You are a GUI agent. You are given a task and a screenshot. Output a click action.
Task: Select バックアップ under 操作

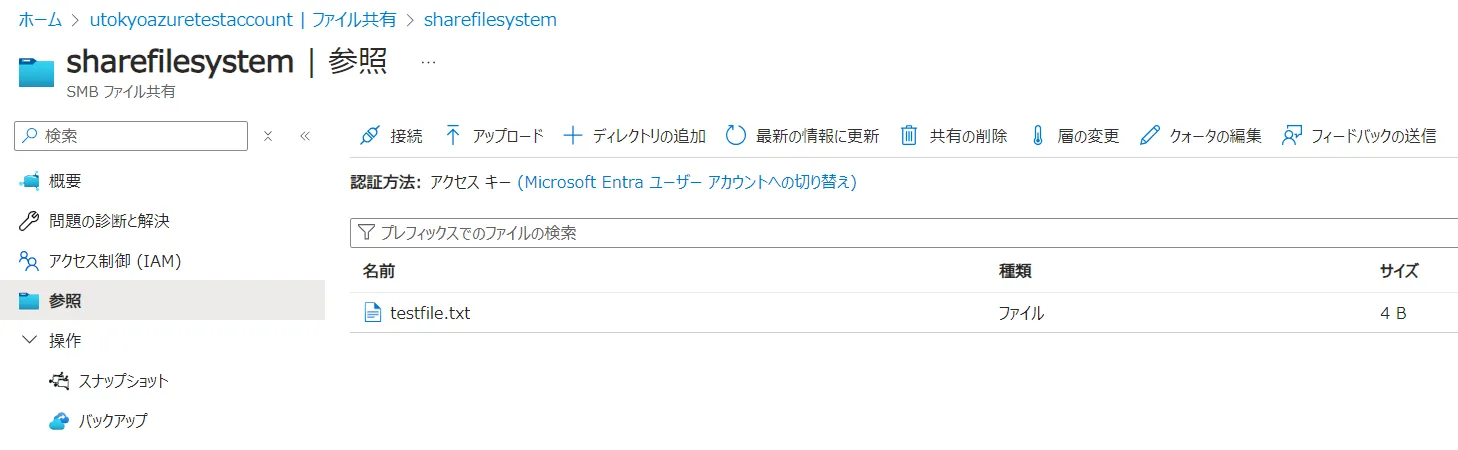112,421
